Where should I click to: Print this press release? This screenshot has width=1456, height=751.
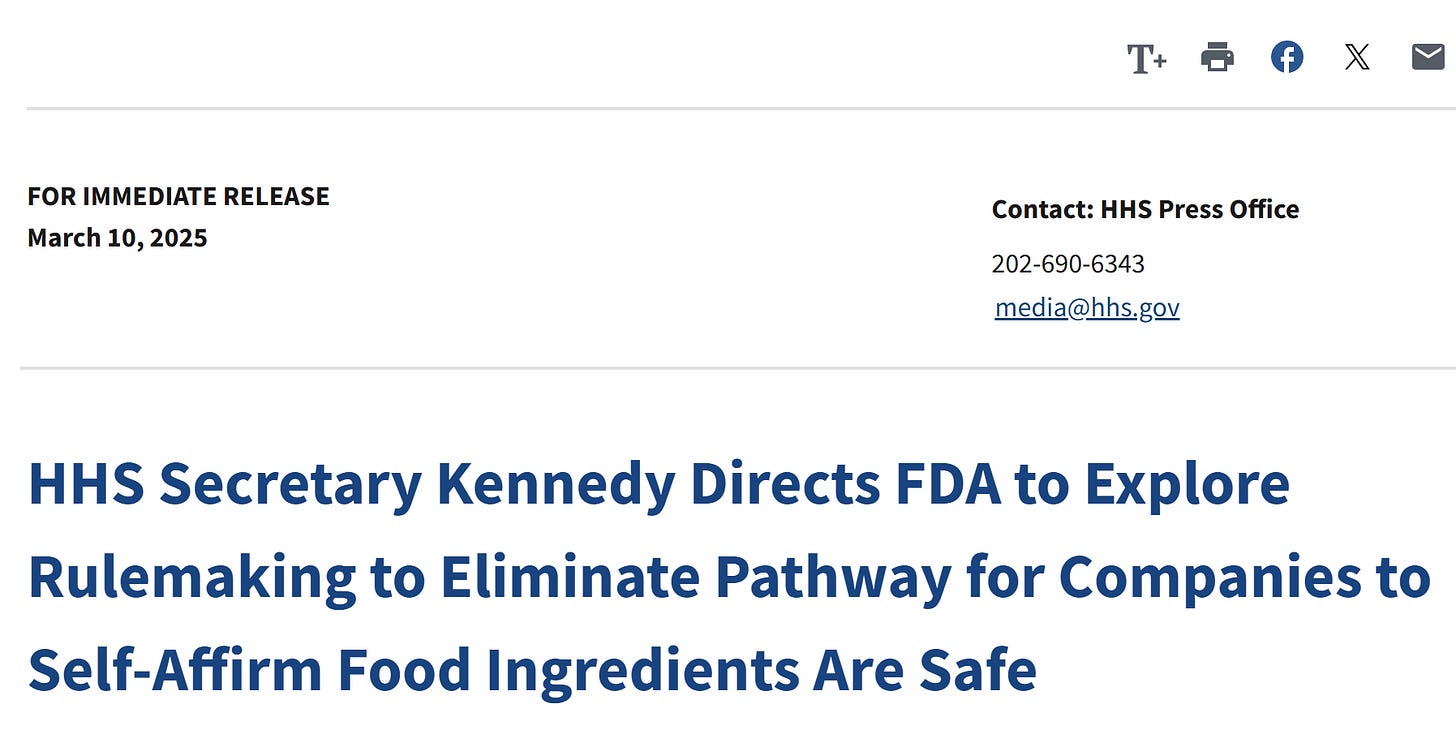(1217, 58)
